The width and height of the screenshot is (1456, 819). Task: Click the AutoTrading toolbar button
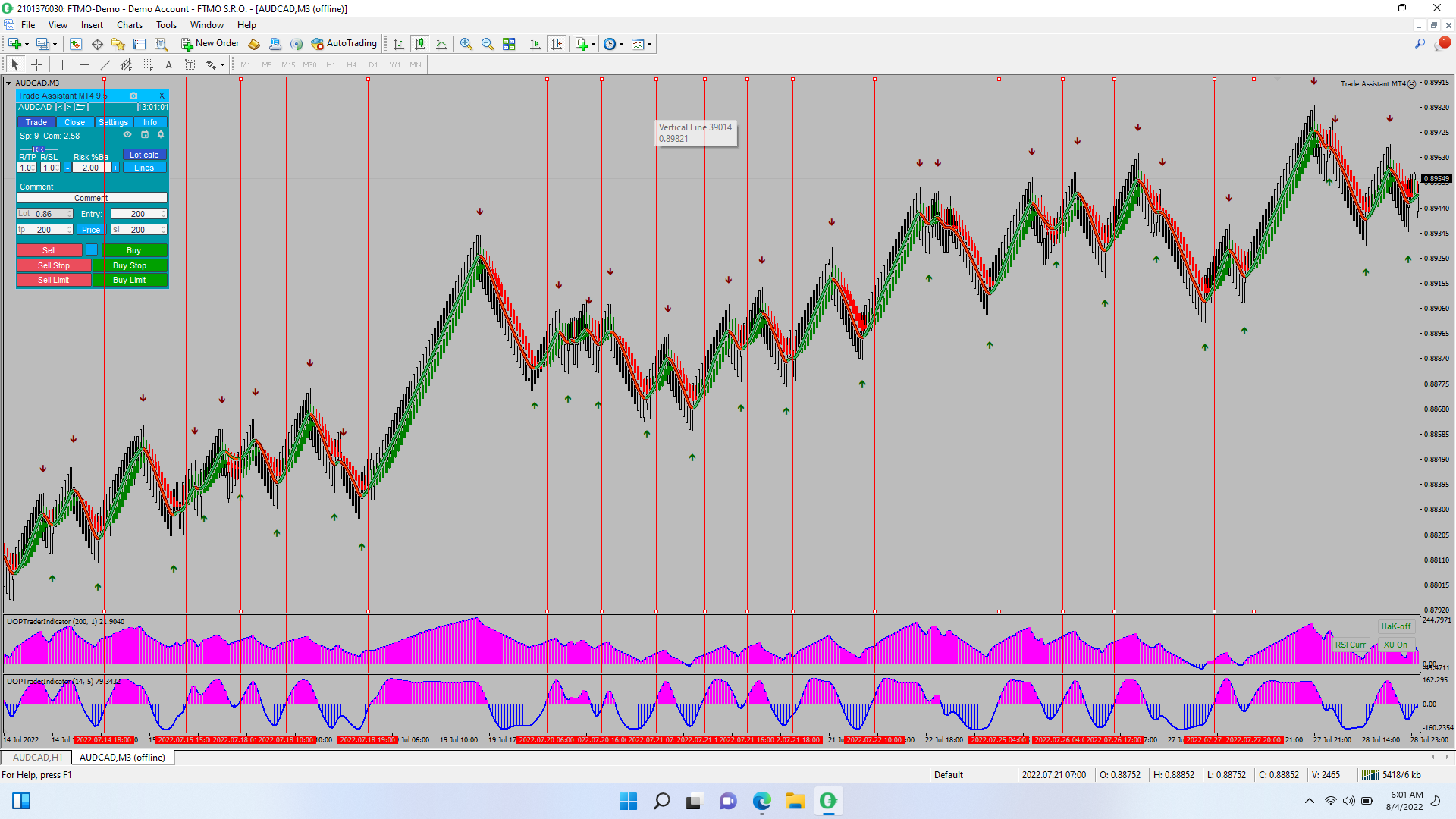344,44
